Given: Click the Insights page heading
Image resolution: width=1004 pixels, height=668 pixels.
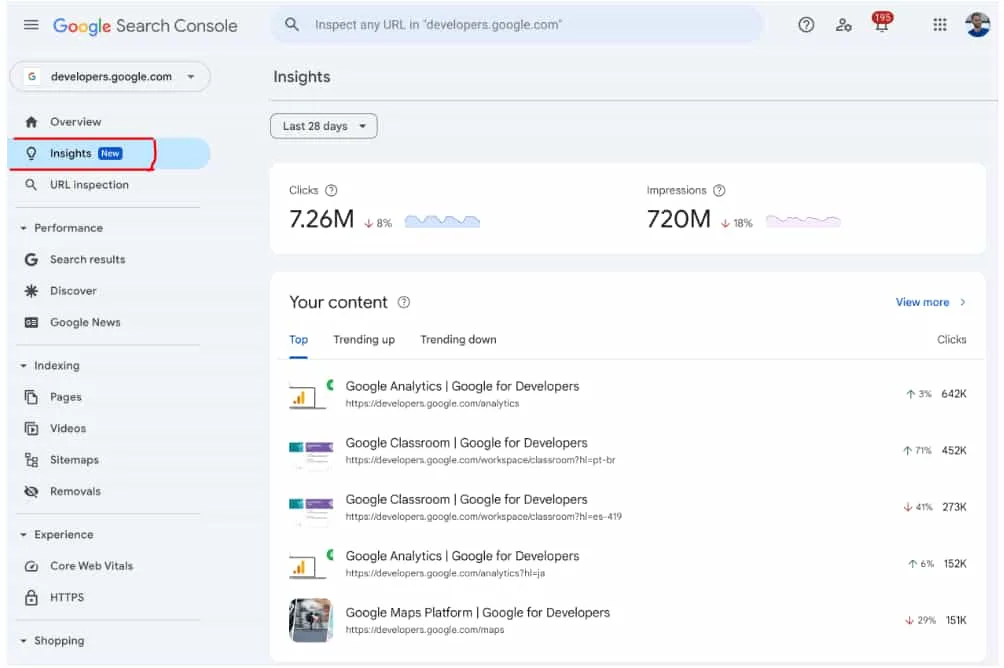Looking at the screenshot, I should point(302,77).
